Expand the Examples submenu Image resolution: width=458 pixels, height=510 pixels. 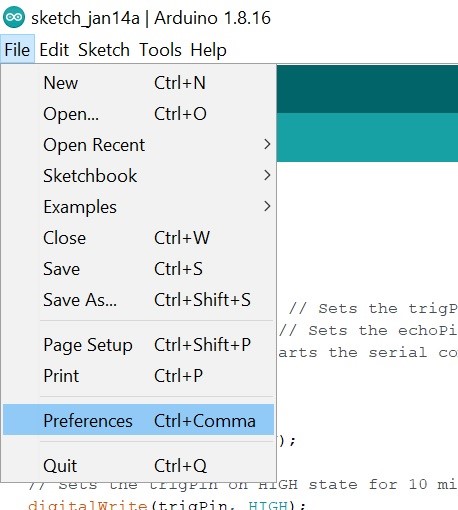[x=138, y=207]
